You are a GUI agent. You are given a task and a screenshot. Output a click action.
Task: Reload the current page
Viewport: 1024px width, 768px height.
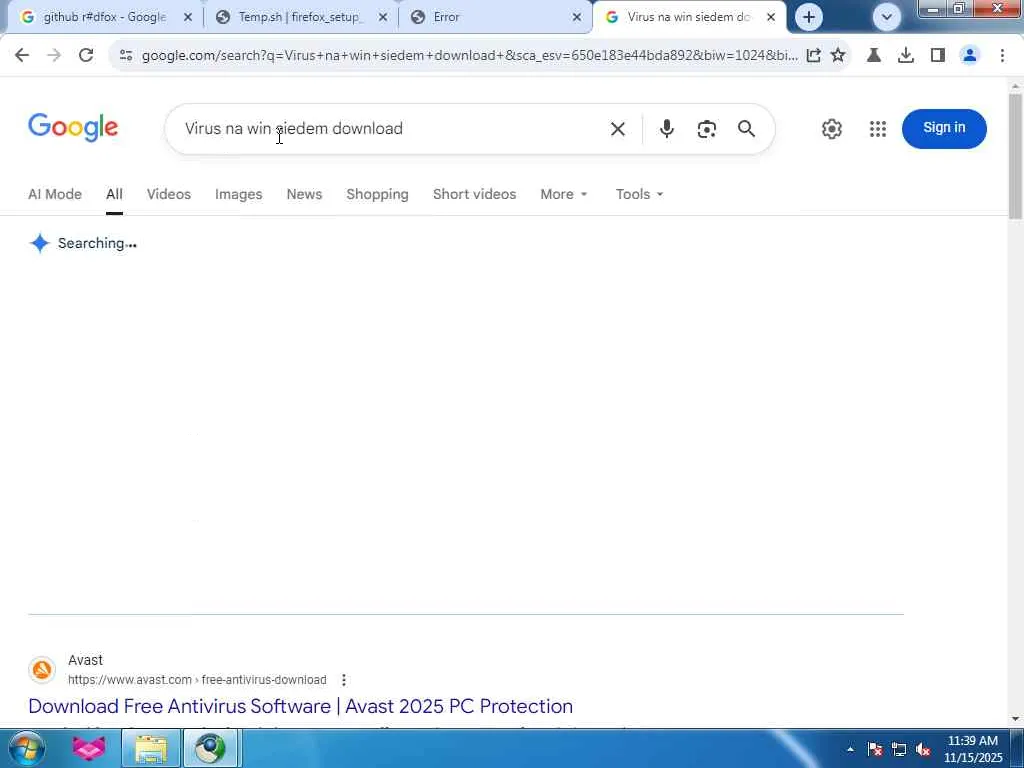tap(86, 56)
